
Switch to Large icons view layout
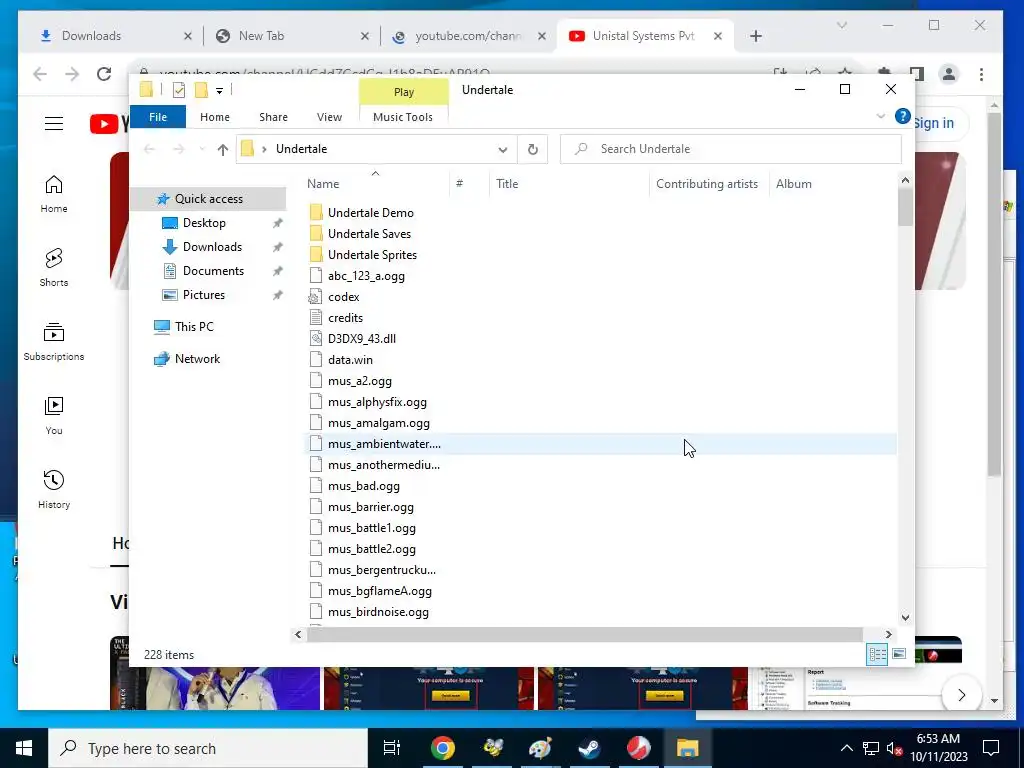(899, 654)
